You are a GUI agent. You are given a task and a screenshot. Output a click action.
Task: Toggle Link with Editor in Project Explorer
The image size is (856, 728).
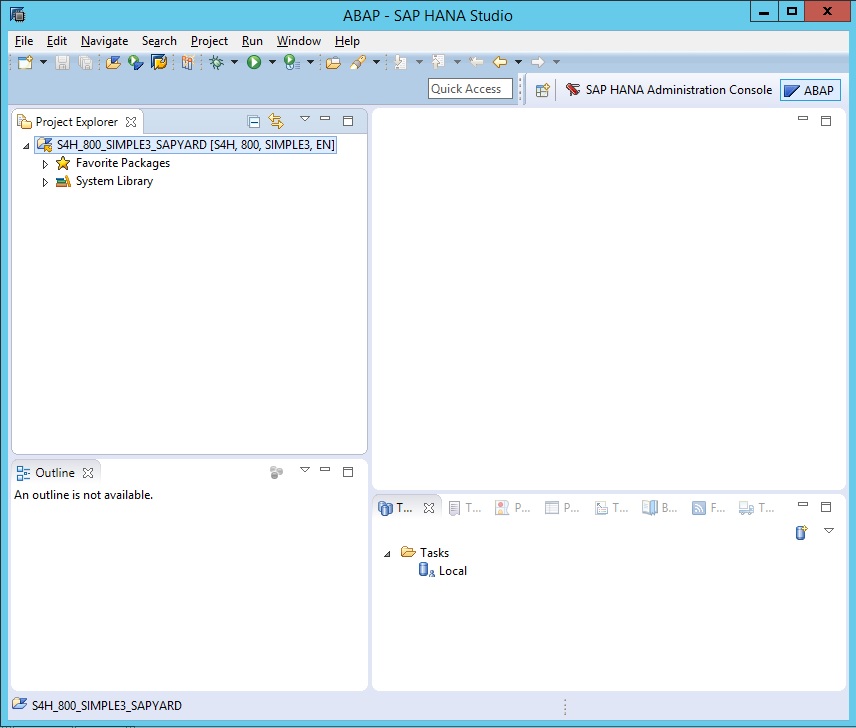point(276,121)
